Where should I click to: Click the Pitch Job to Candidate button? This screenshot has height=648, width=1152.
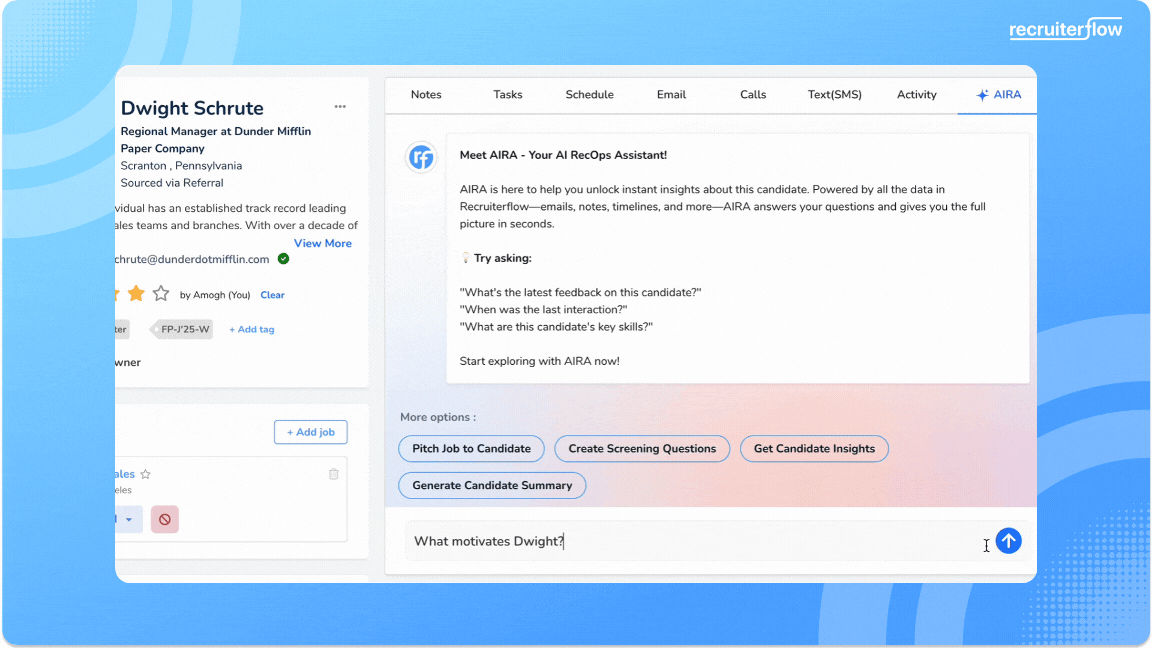(471, 449)
